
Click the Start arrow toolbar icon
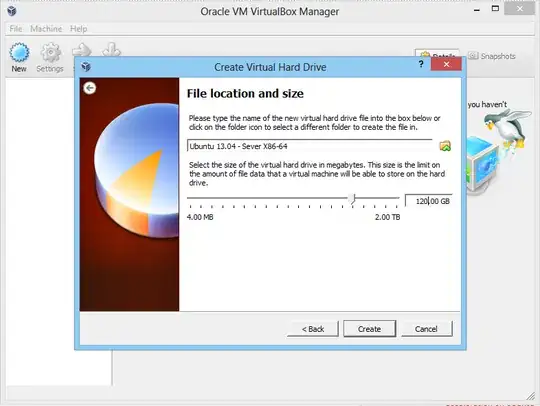[82, 50]
